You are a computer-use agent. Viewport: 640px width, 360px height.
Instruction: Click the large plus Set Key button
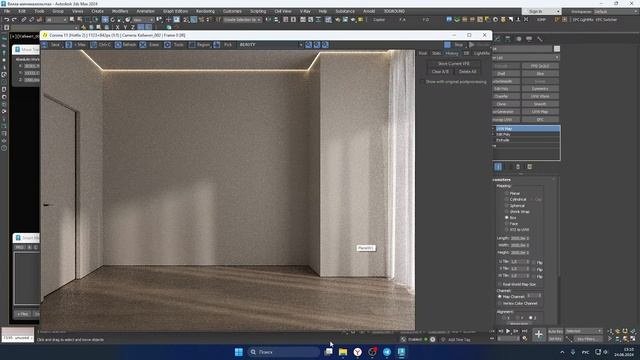pos(539,335)
